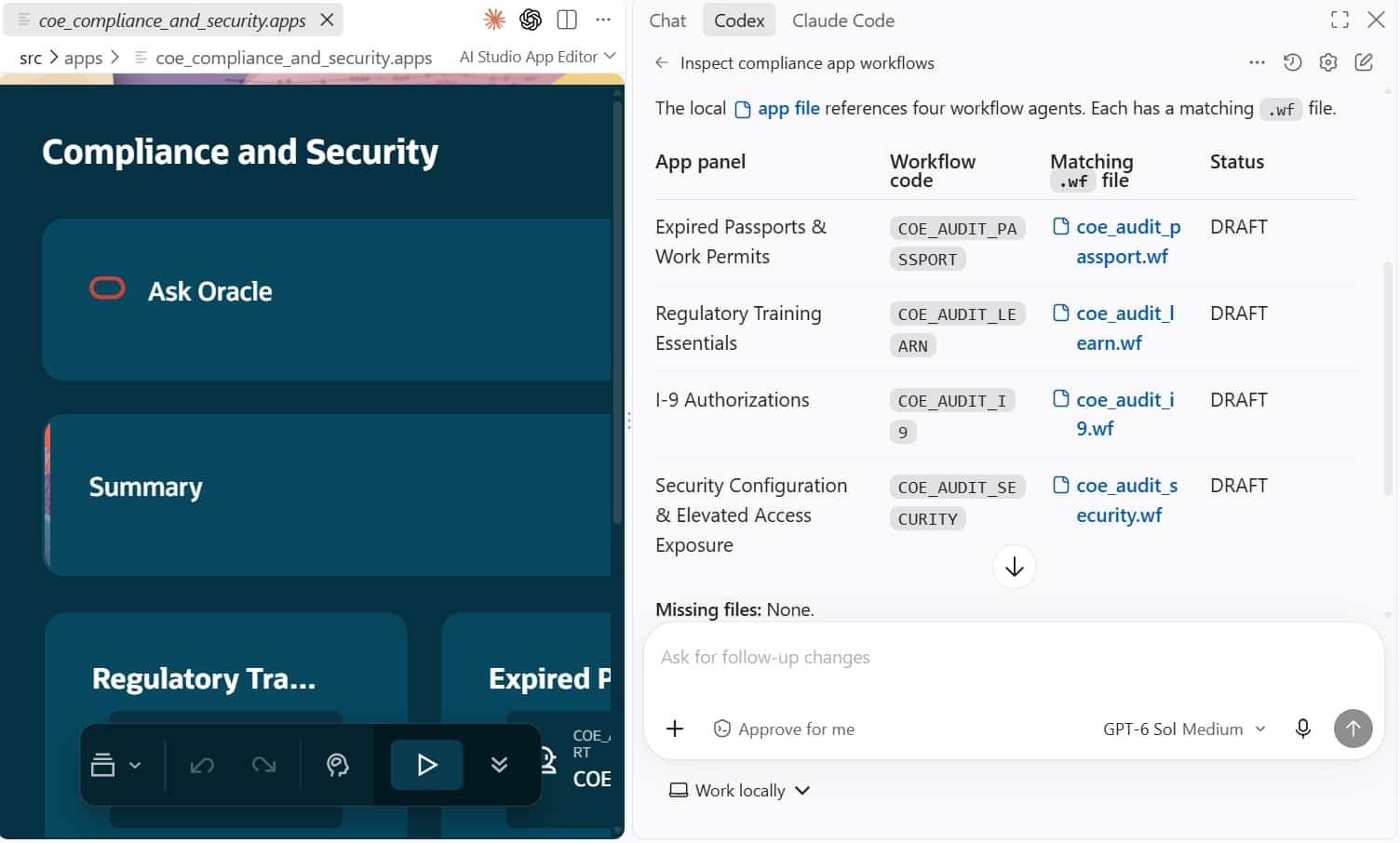Switch to the Claude Code tab
The width and height of the screenshot is (1400, 843).
click(842, 20)
